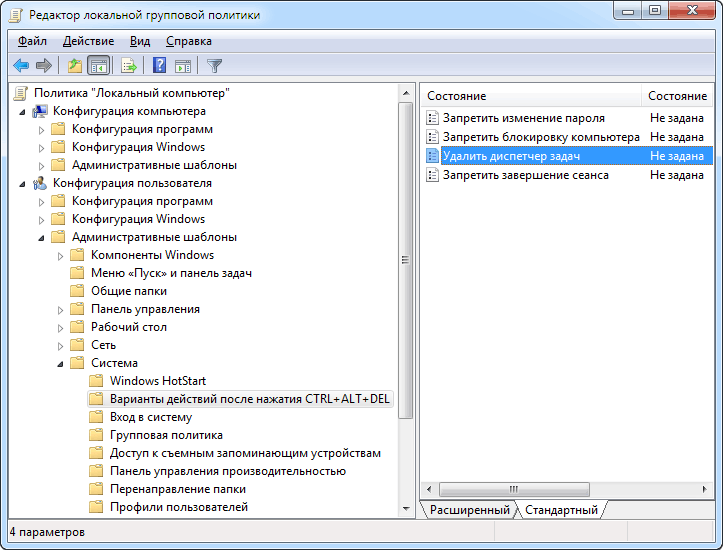Click the folder icon of 'Меню «Пуск» и панель задач'
The width and height of the screenshot is (723, 550).
77,273
